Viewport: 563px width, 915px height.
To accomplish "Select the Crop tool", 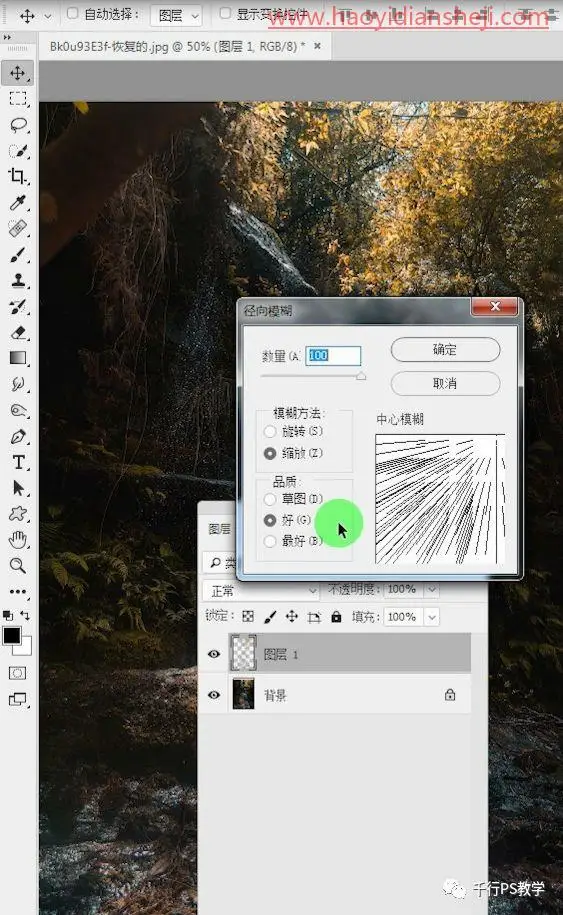I will click(x=18, y=176).
